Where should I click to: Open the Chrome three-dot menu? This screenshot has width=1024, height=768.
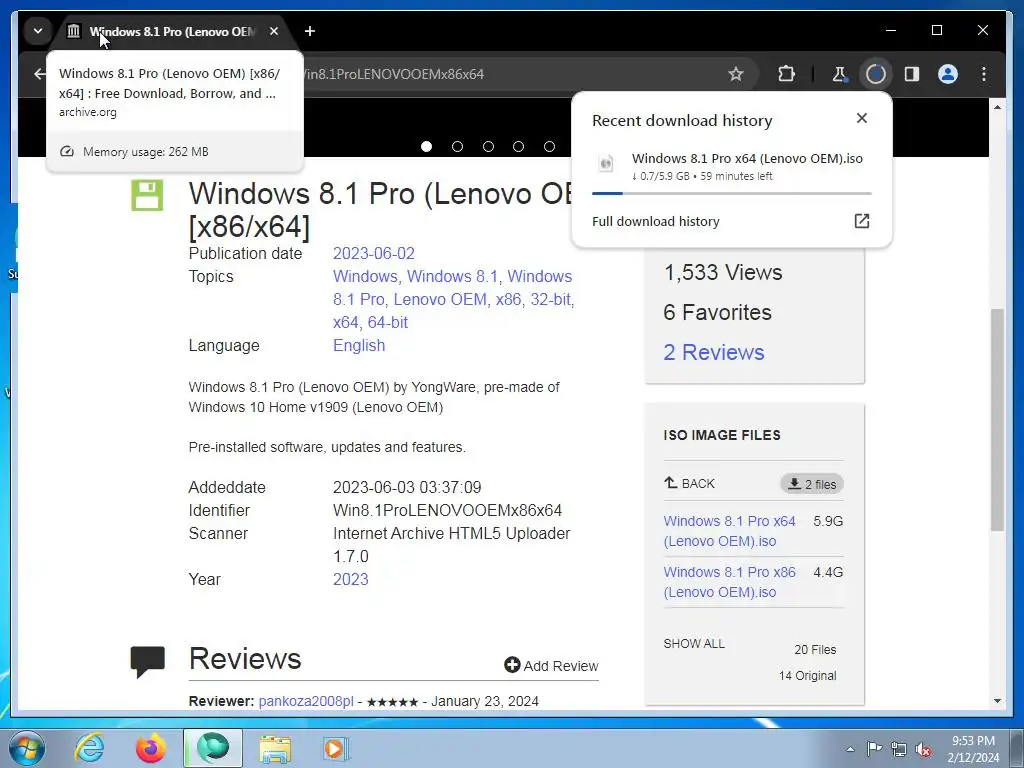984,74
